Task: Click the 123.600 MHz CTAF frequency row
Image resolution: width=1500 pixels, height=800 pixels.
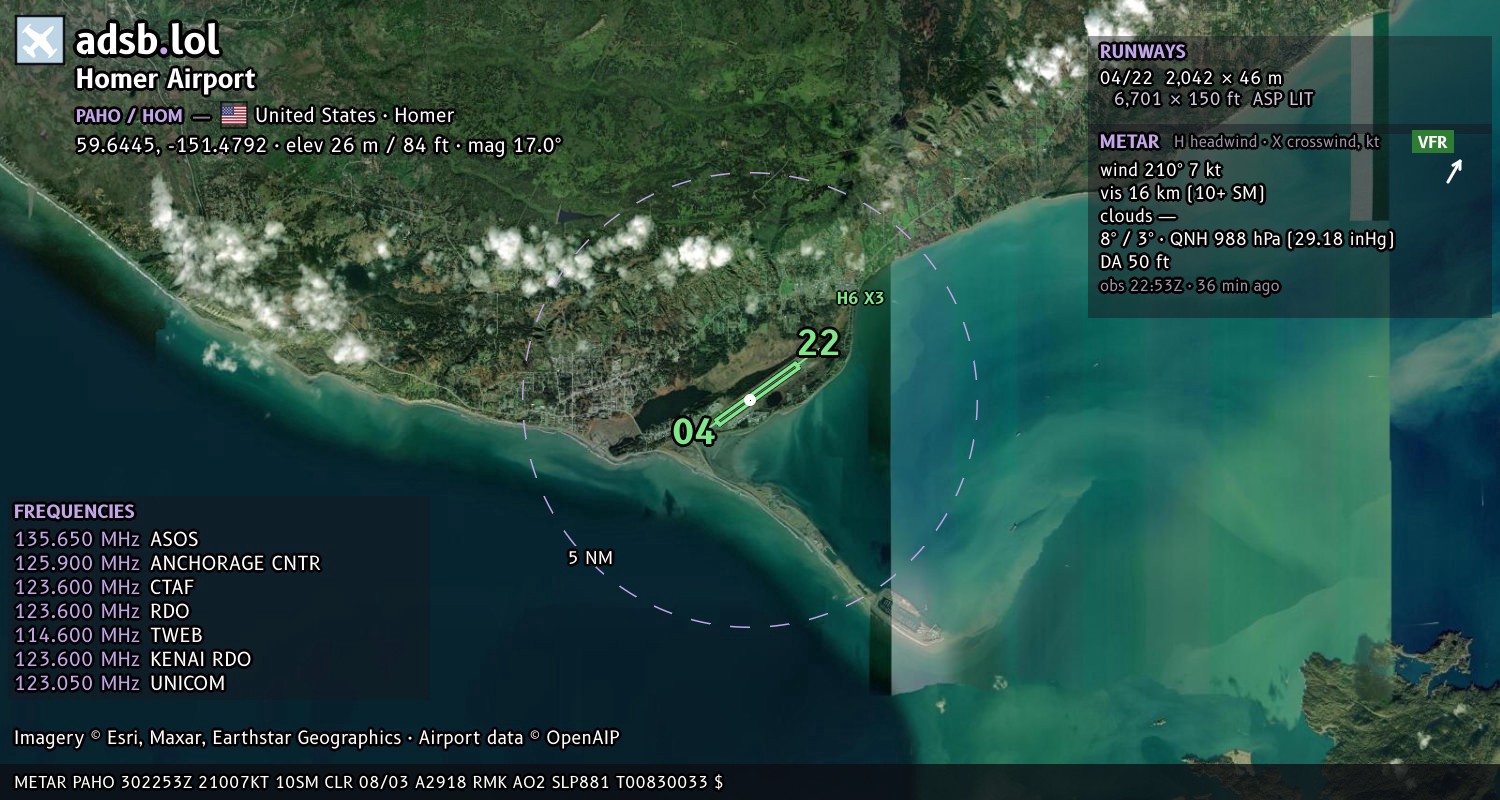Action: click(x=104, y=587)
